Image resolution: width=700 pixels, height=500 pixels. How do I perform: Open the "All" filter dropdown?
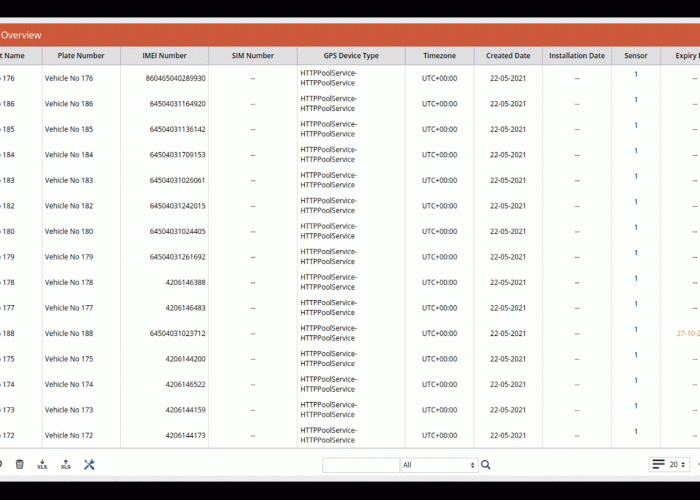pyautogui.click(x=439, y=465)
